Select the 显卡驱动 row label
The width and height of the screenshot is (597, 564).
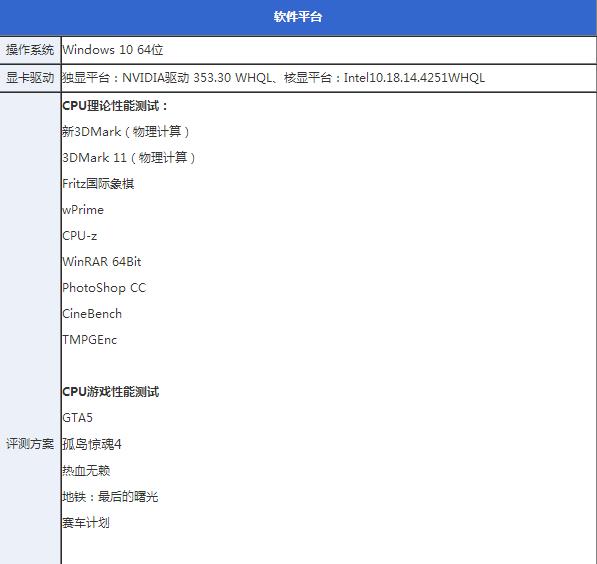coord(30,78)
